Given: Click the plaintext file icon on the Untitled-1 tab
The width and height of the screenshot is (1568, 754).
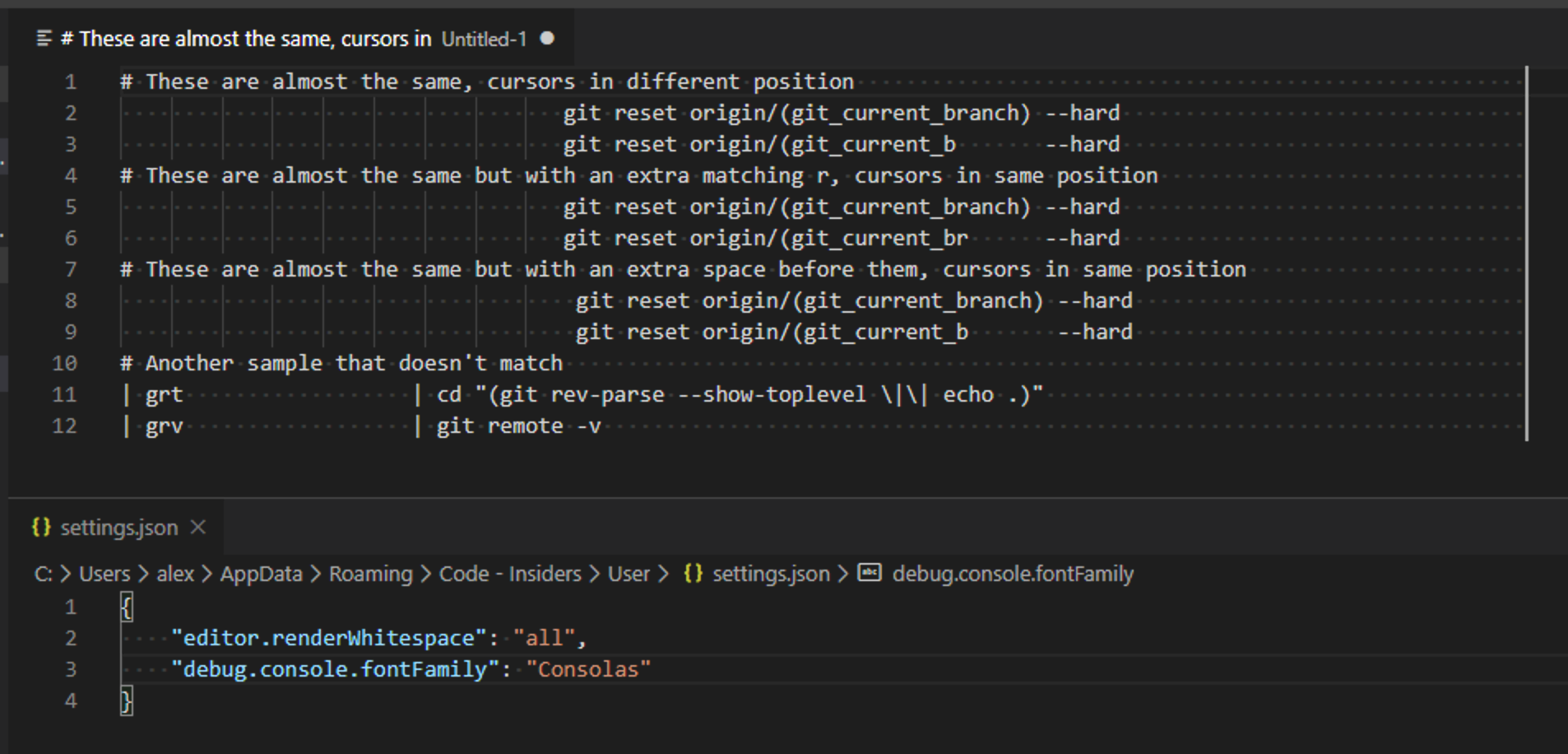Looking at the screenshot, I should point(43,38).
